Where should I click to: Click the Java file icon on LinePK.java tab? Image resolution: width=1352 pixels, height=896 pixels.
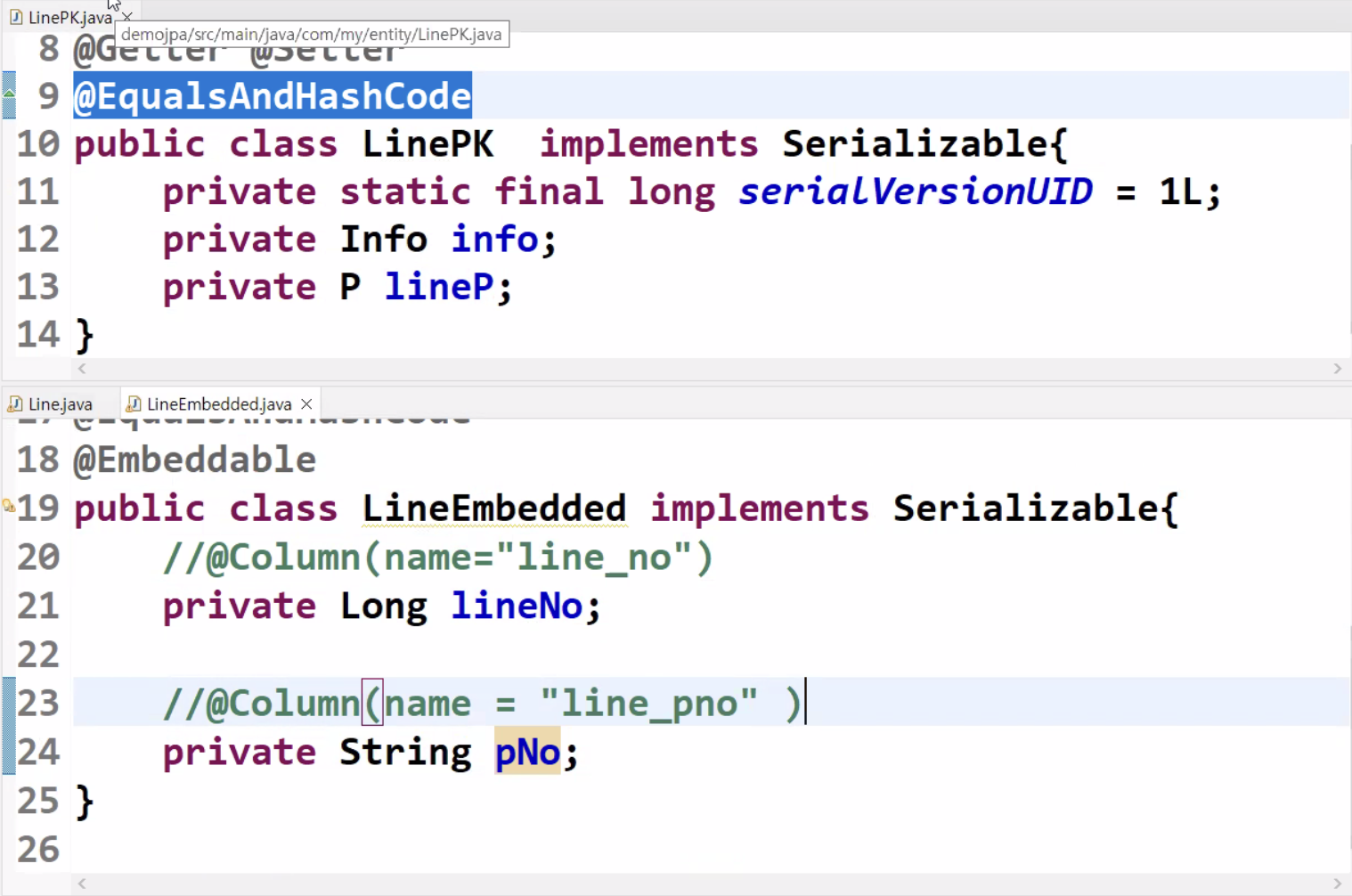tap(15, 17)
